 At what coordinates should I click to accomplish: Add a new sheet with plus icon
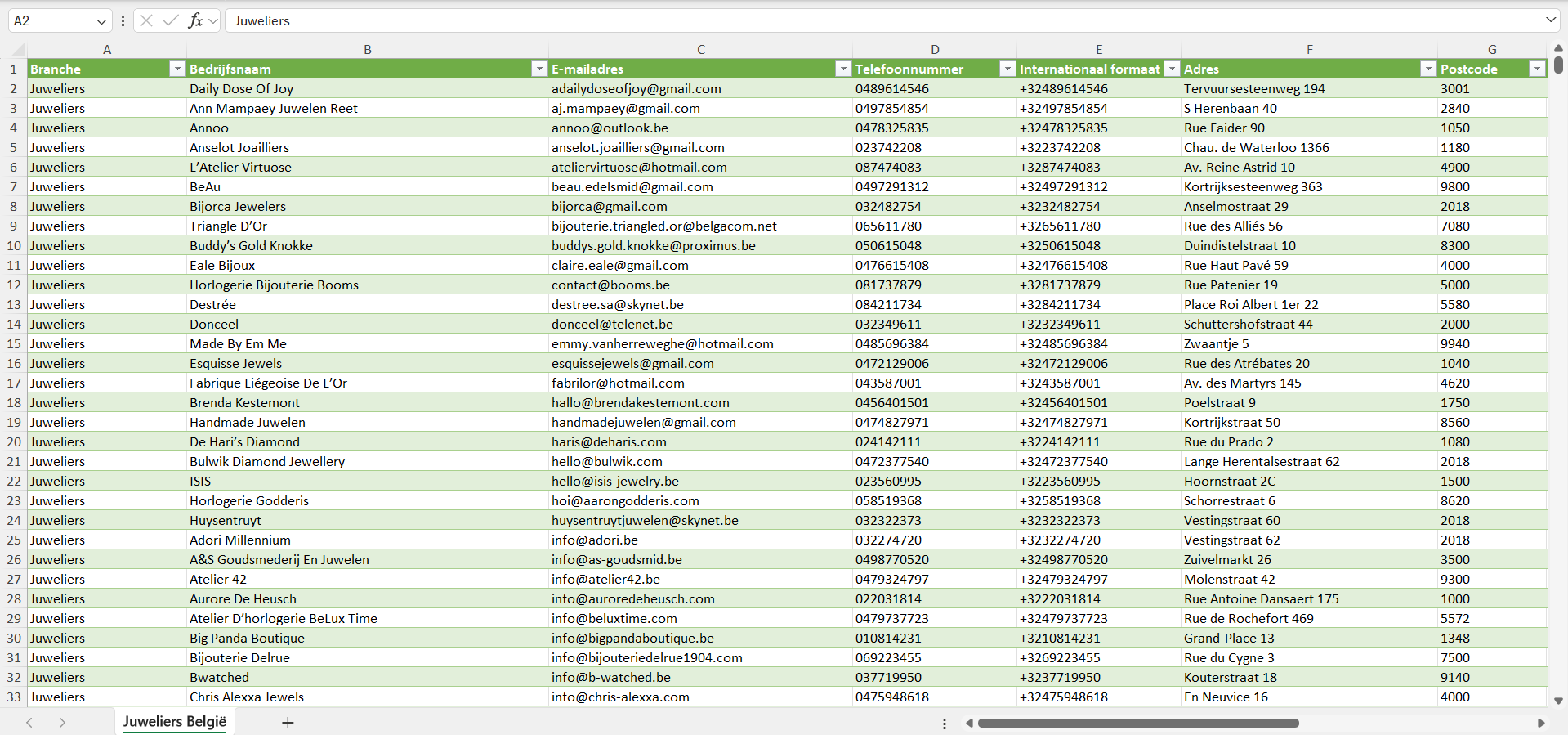point(288,723)
